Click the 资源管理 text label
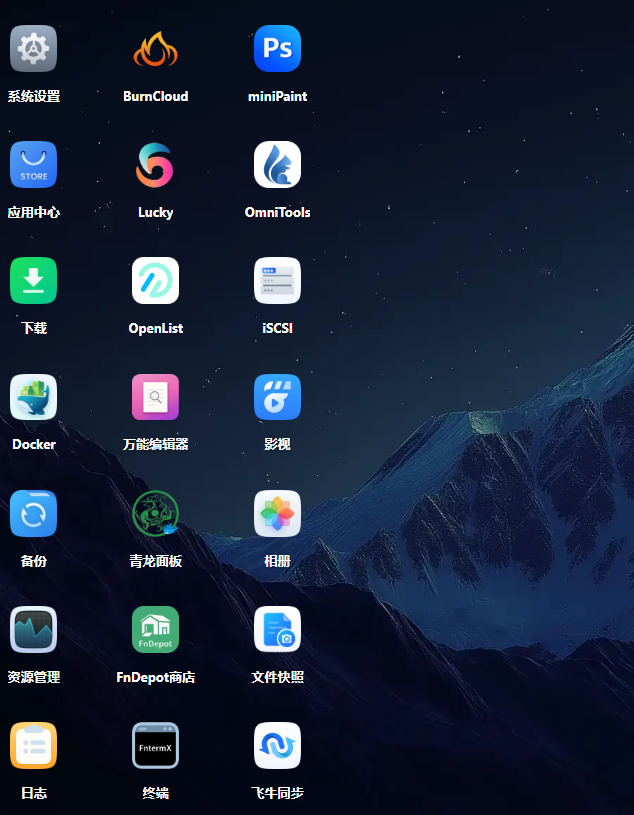Screen dimensions: 634x815 tap(34, 677)
